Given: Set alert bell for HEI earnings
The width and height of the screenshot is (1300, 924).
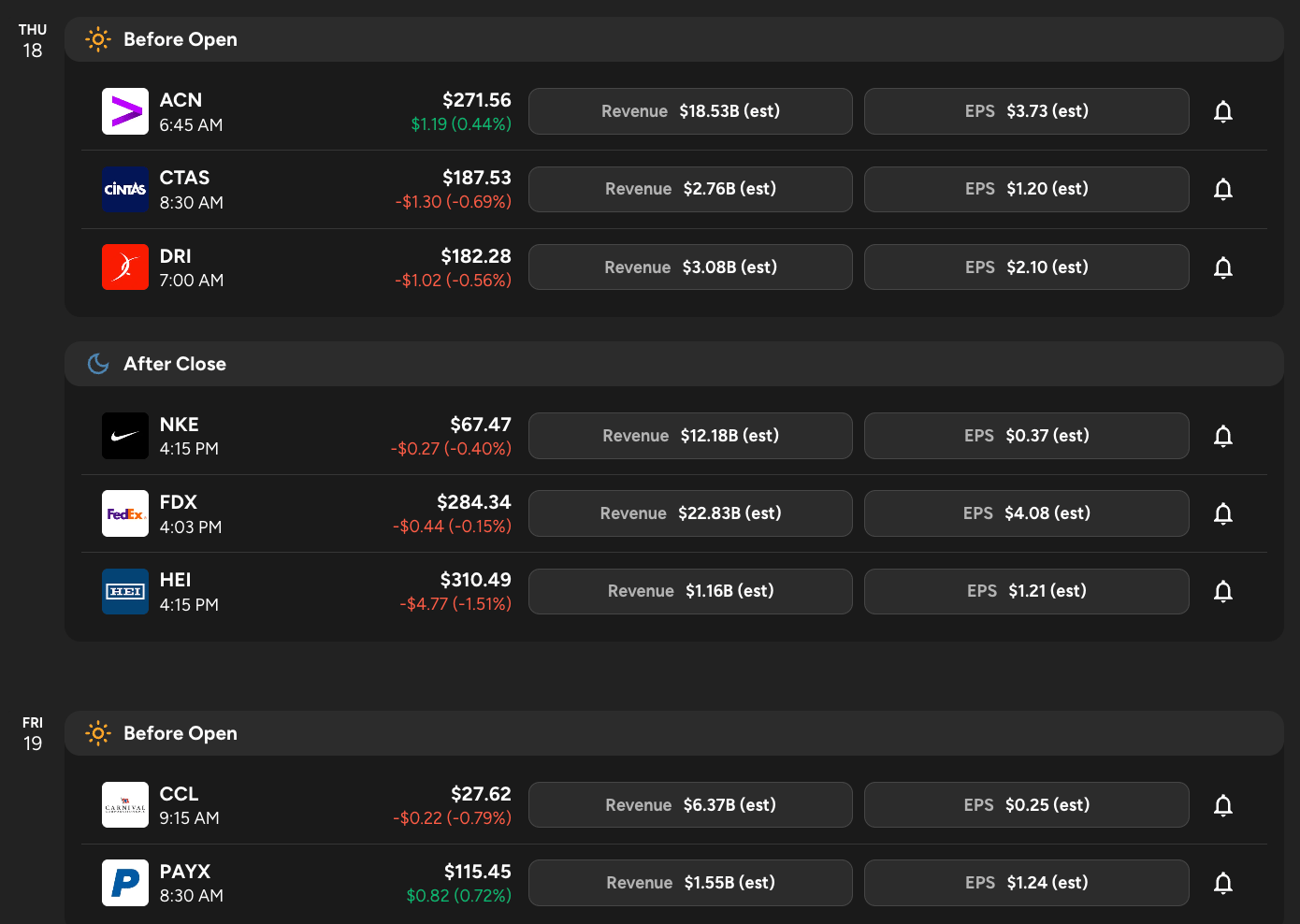Looking at the screenshot, I should (x=1222, y=591).
